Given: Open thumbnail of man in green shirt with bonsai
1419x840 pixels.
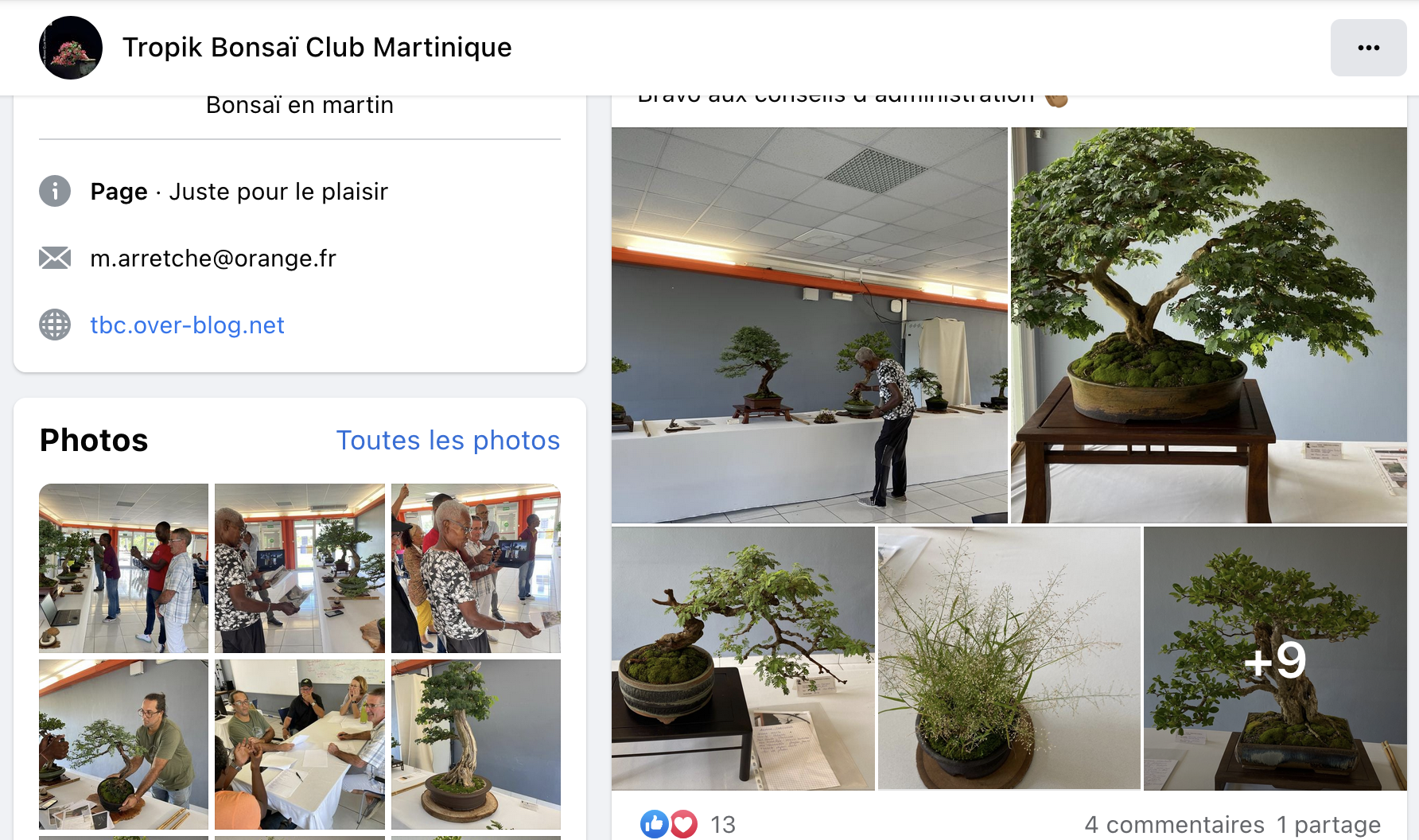Looking at the screenshot, I should coord(123,745).
